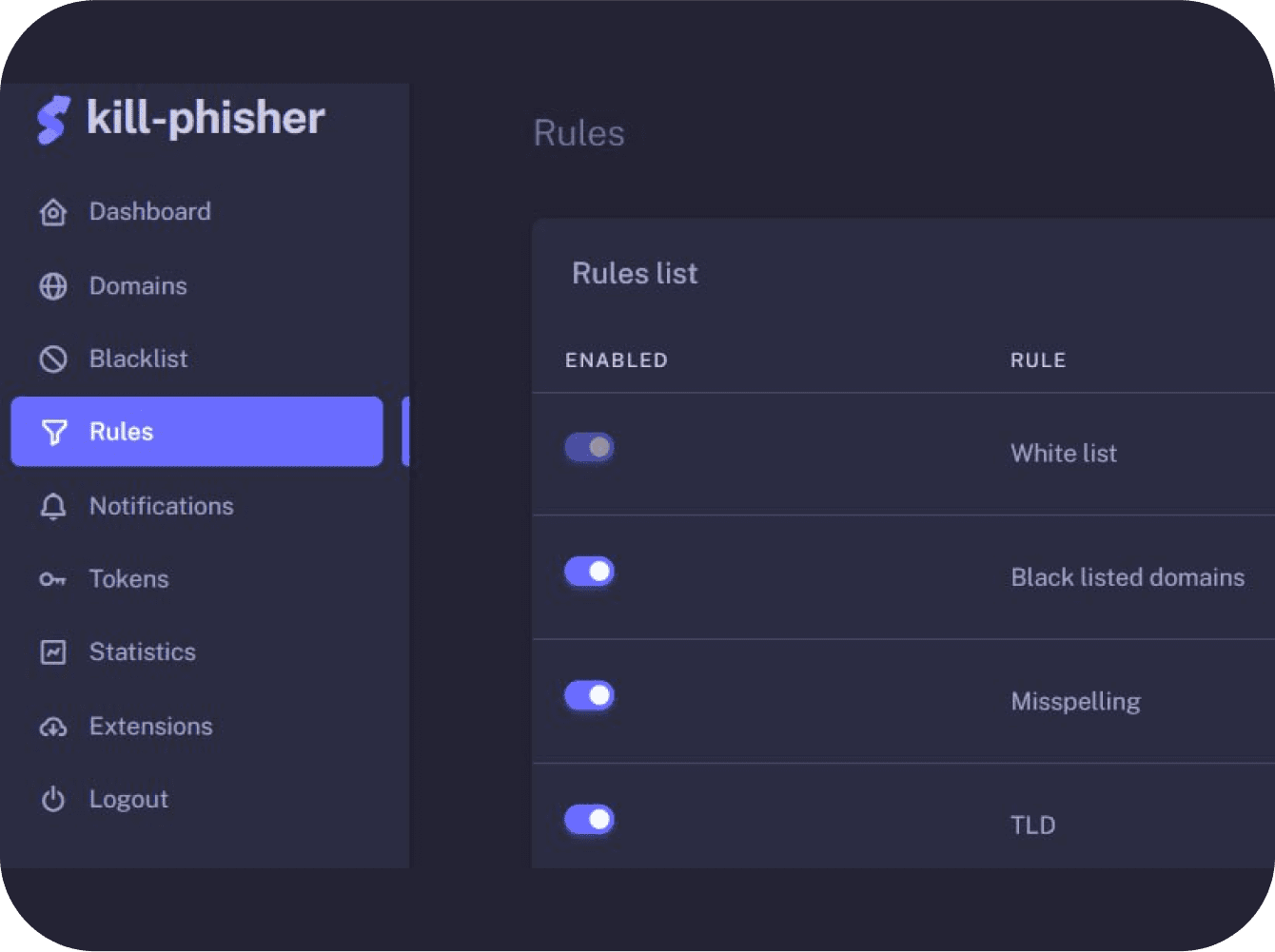Click the ENABLED column header

click(617, 360)
